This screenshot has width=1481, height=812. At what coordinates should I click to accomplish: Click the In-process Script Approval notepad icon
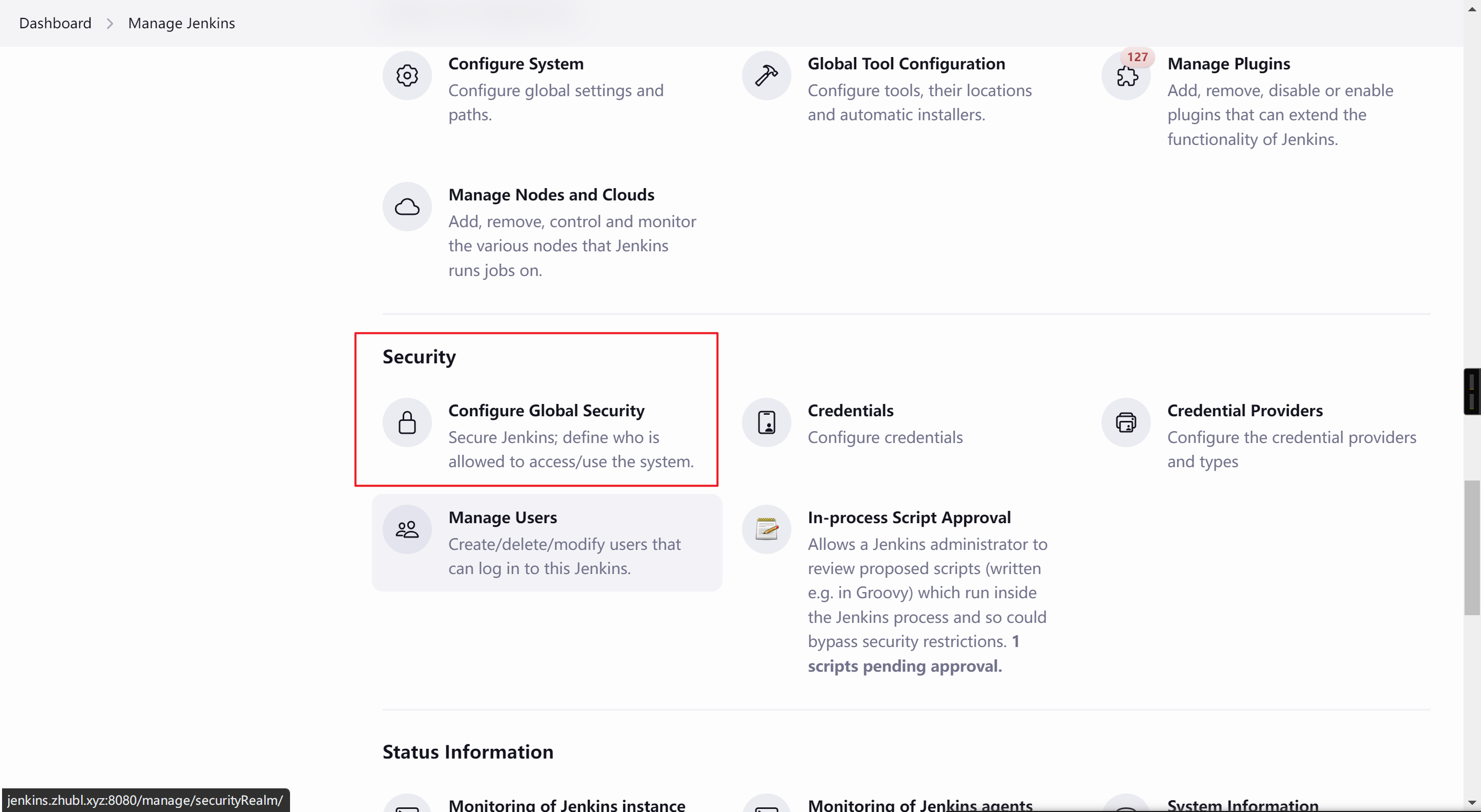(x=766, y=529)
